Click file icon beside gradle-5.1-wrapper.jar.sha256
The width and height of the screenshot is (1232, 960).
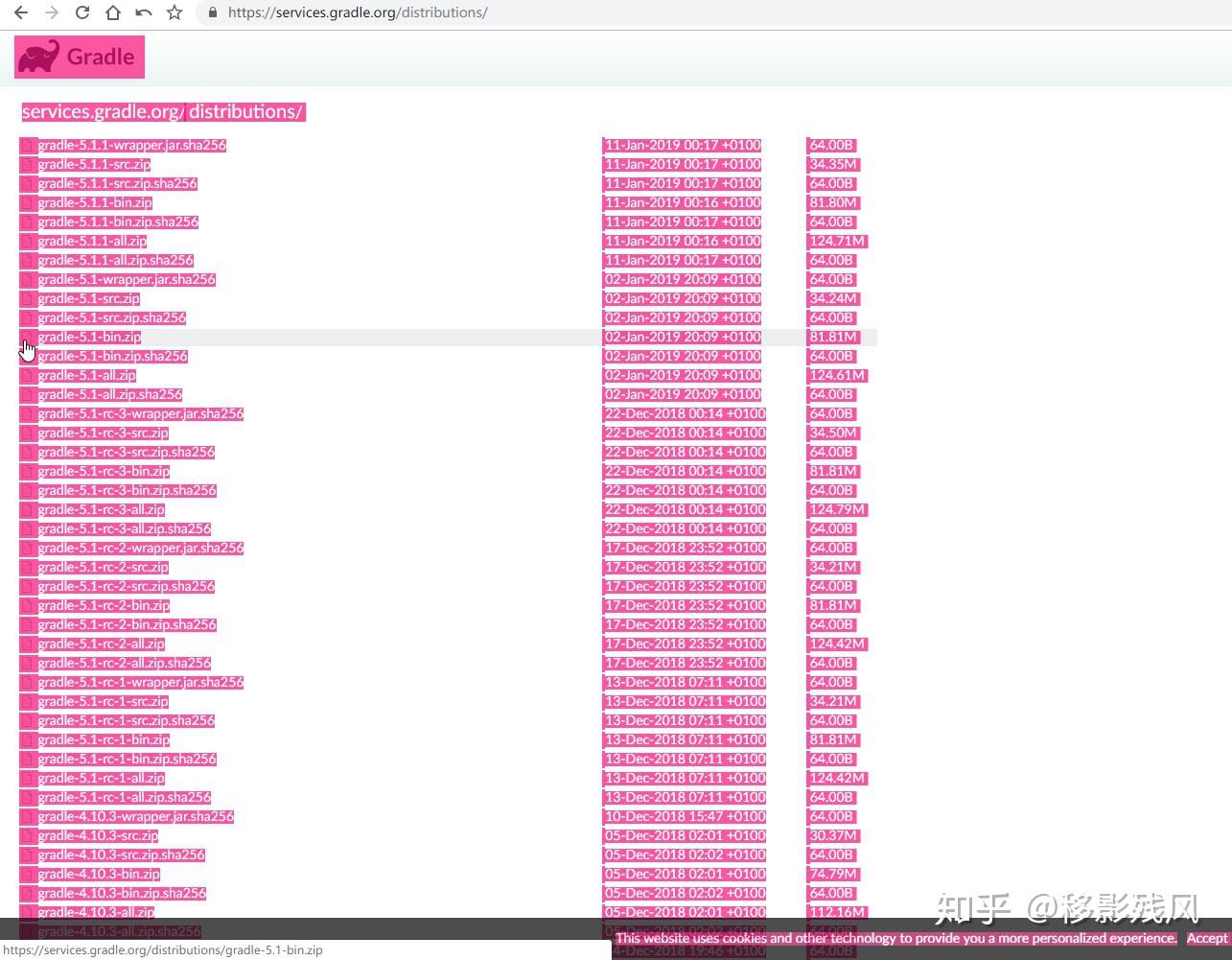(28, 280)
